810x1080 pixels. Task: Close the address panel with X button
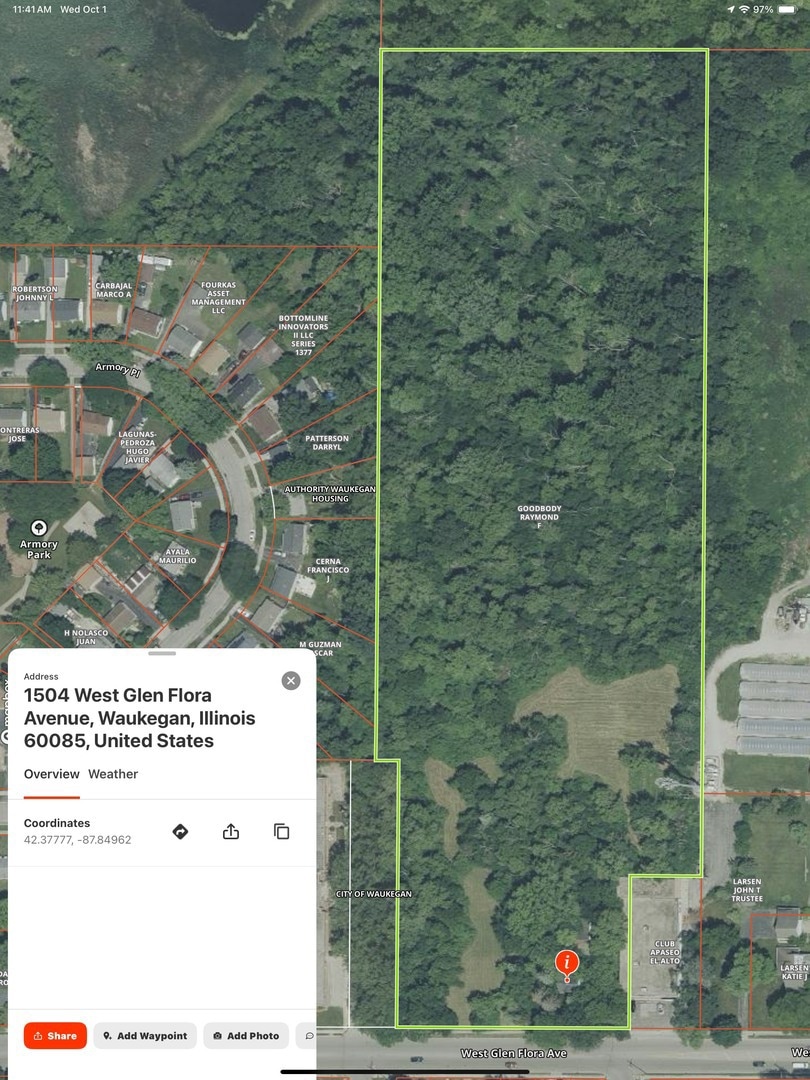point(291,681)
